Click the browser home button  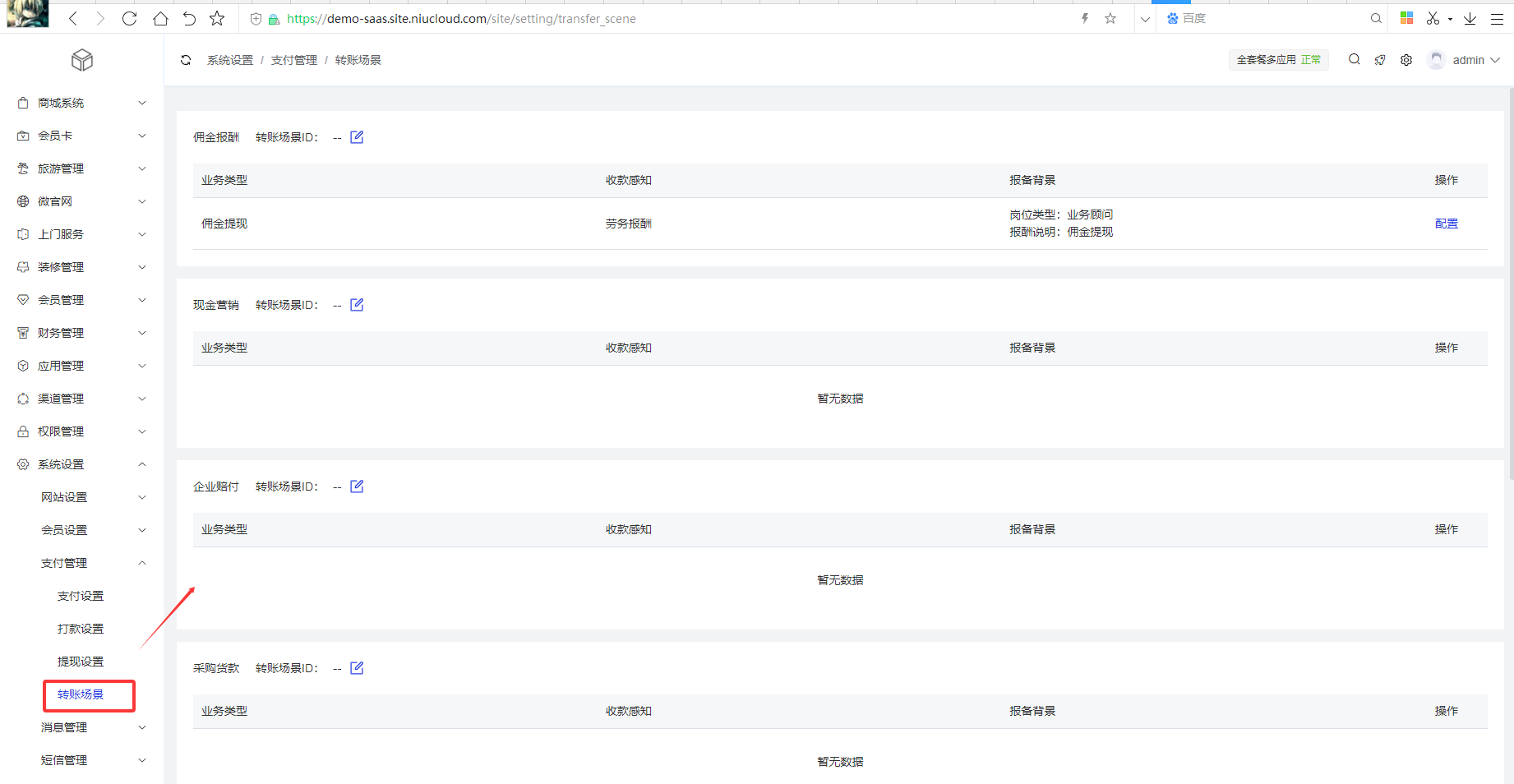pos(160,19)
